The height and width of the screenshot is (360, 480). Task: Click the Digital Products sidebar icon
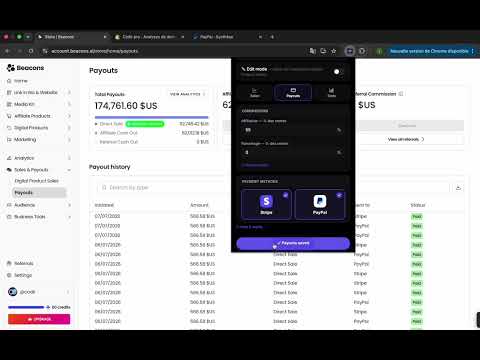coord(9,128)
